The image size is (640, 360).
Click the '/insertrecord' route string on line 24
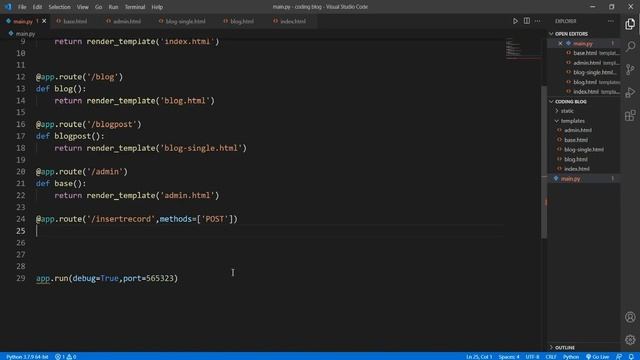[121, 219]
